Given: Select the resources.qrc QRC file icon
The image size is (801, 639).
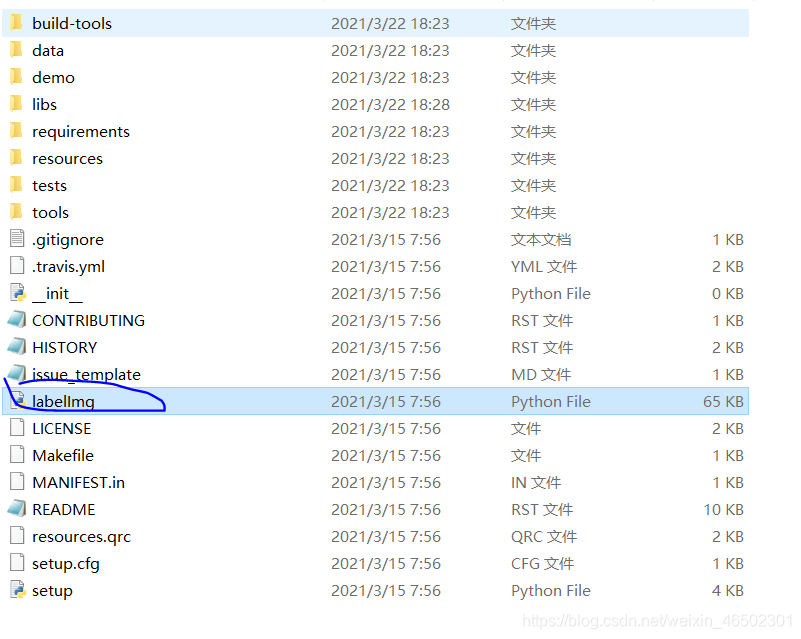Looking at the screenshot, I should pos(16,536).
